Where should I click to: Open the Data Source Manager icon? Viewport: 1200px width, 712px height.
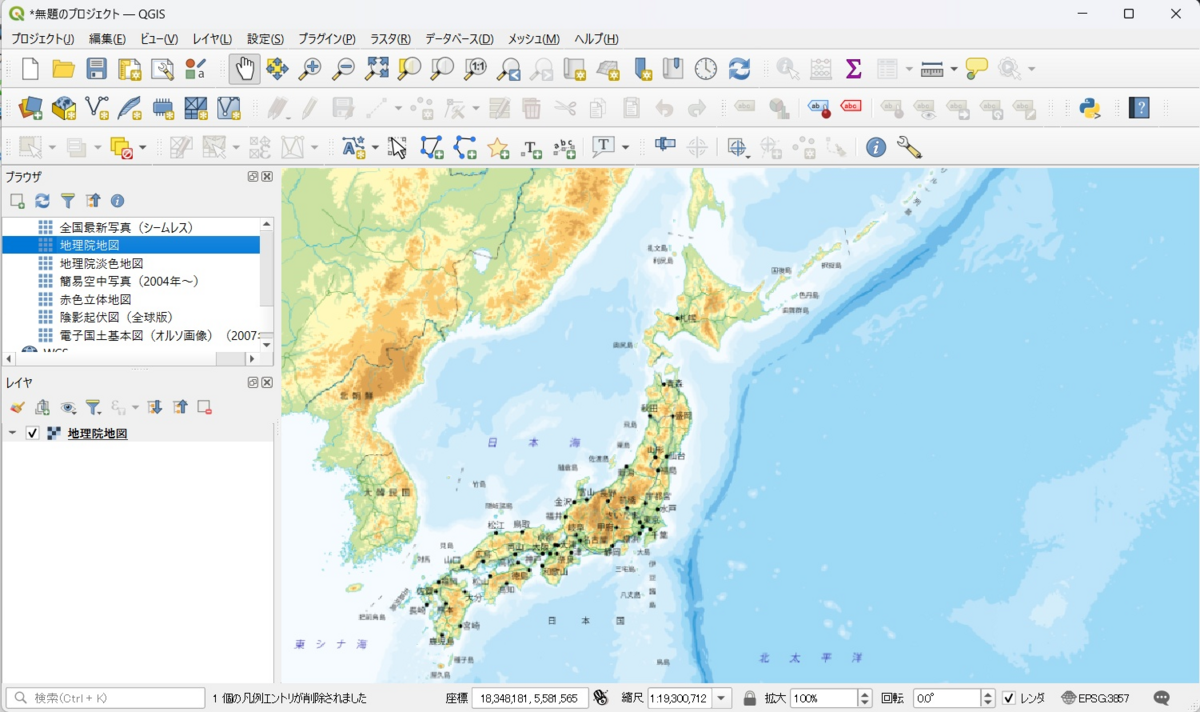tap(31, 108)
